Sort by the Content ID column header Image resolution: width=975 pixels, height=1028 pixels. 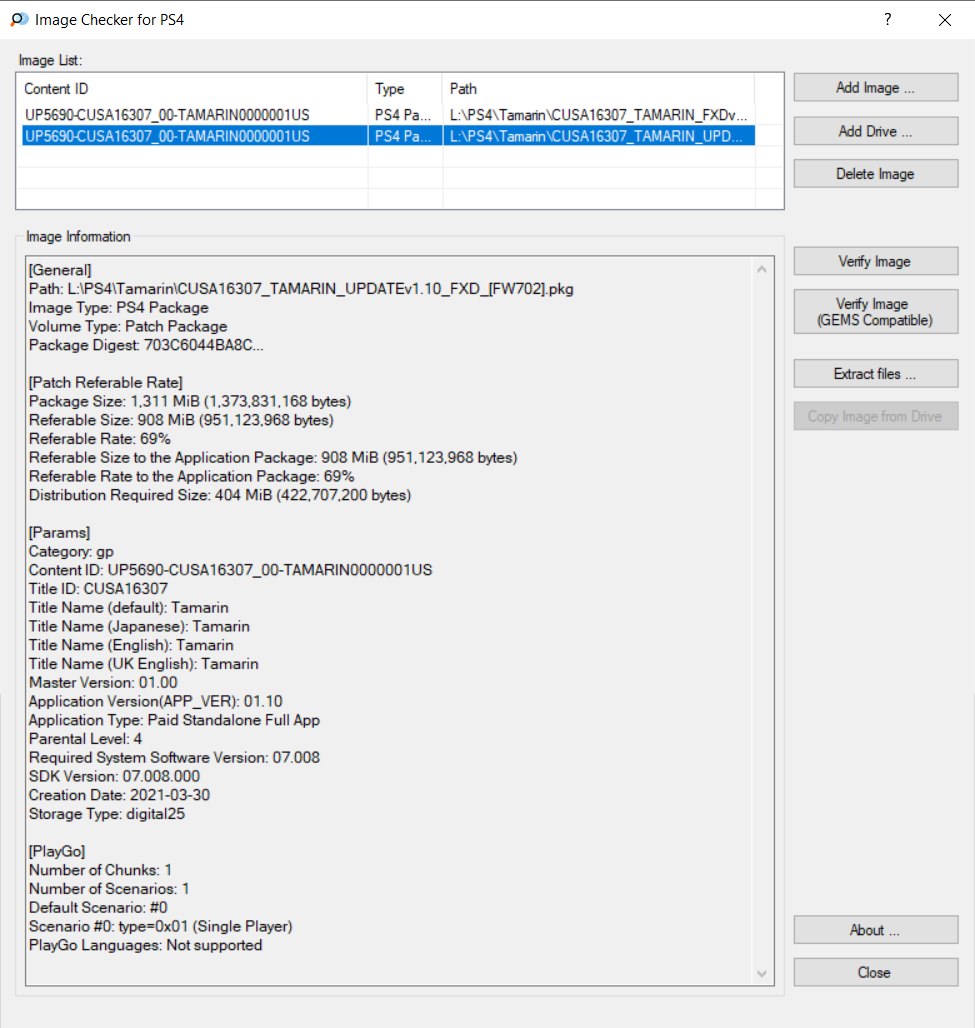tap(194, 89)
